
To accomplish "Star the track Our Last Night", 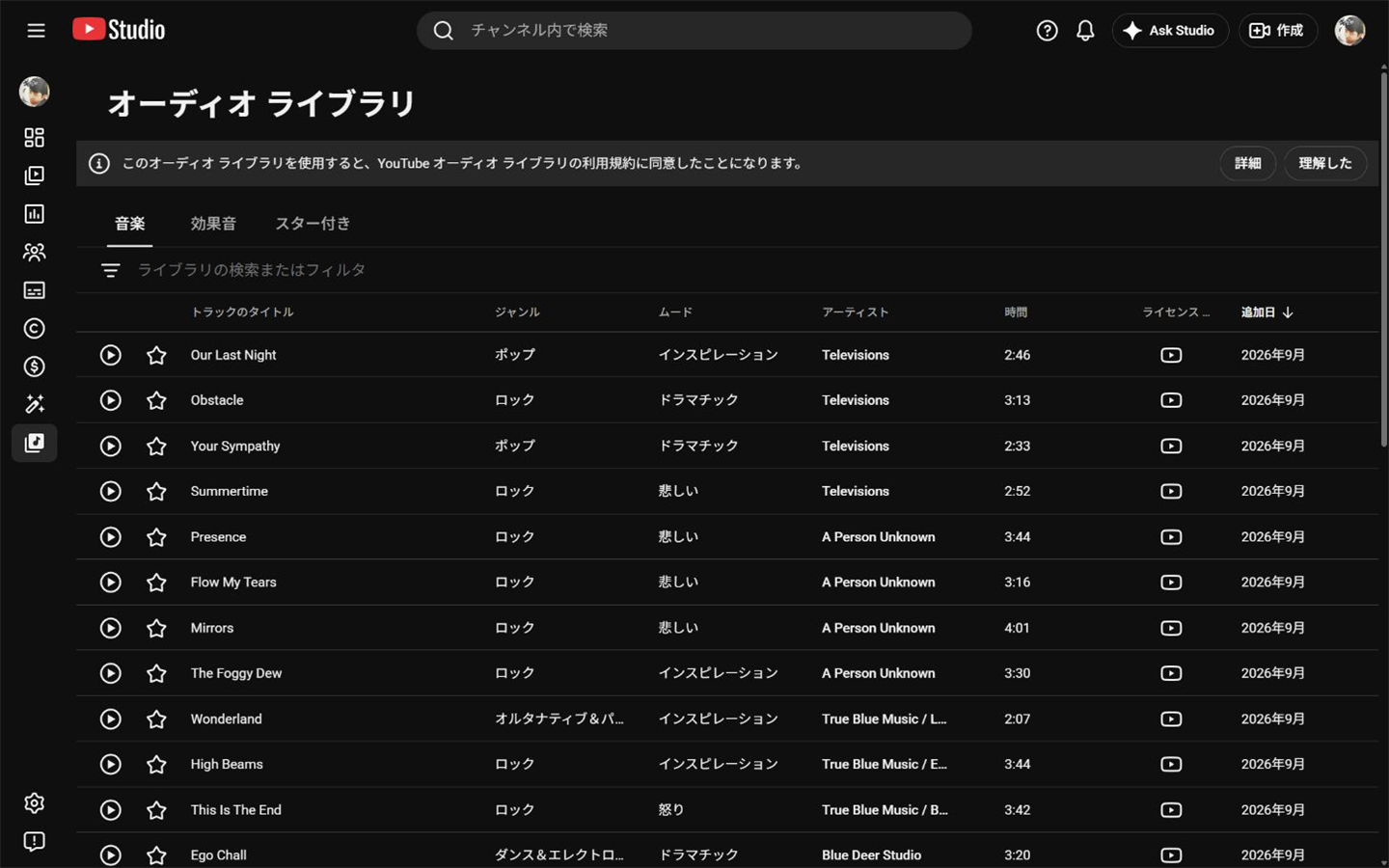I will (156, 355).
